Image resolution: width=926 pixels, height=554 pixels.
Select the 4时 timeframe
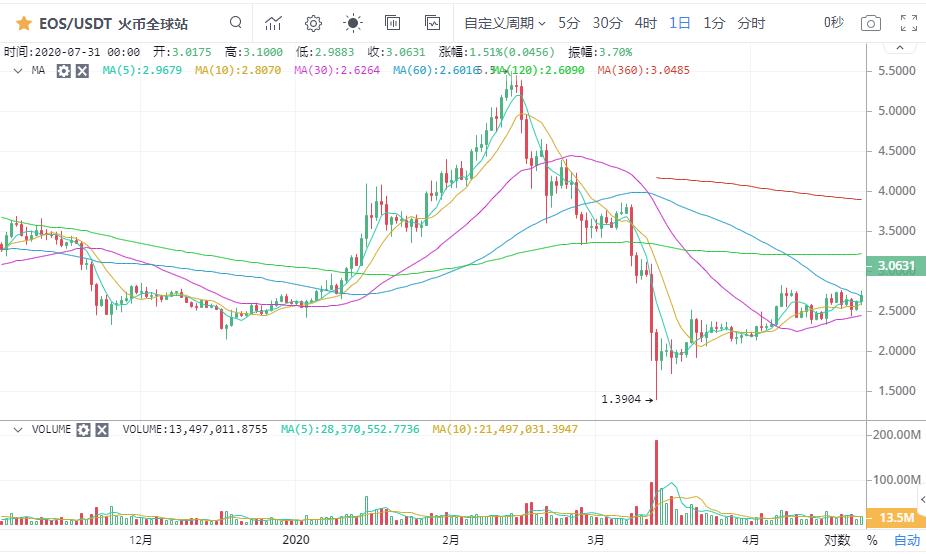click(645, 23)
